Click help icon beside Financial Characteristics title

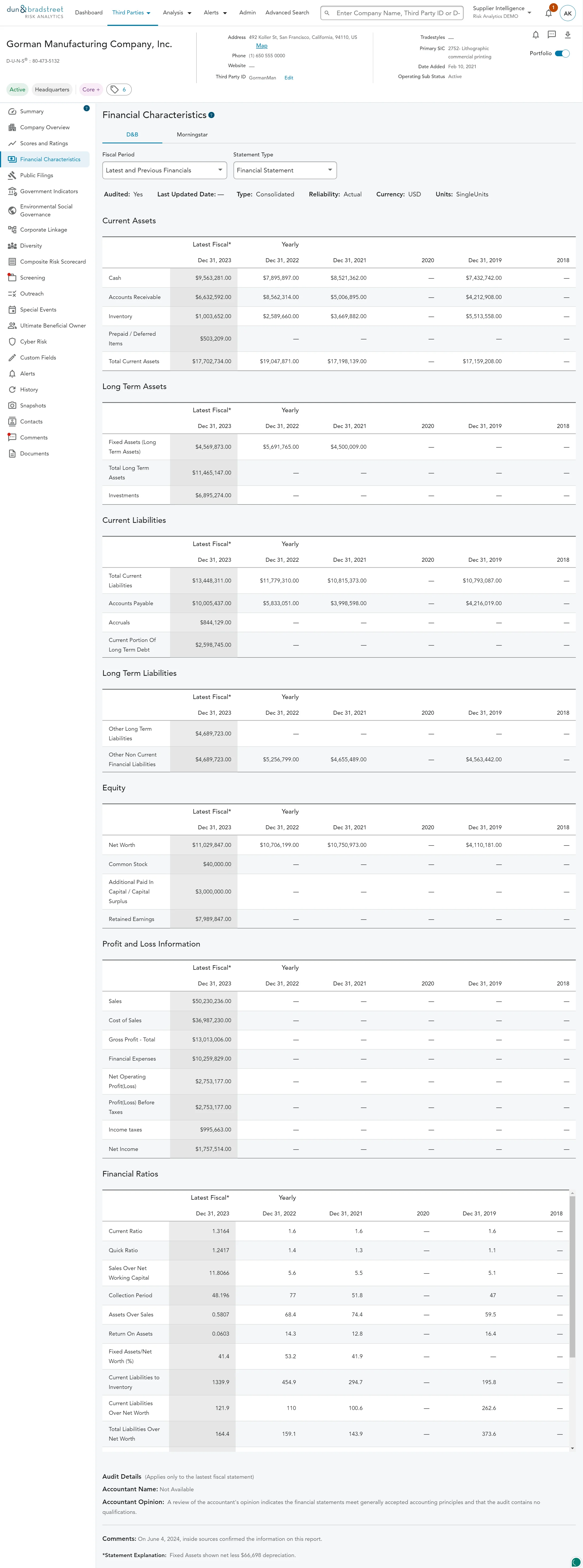pyautogui.click(x=211, y=115)
